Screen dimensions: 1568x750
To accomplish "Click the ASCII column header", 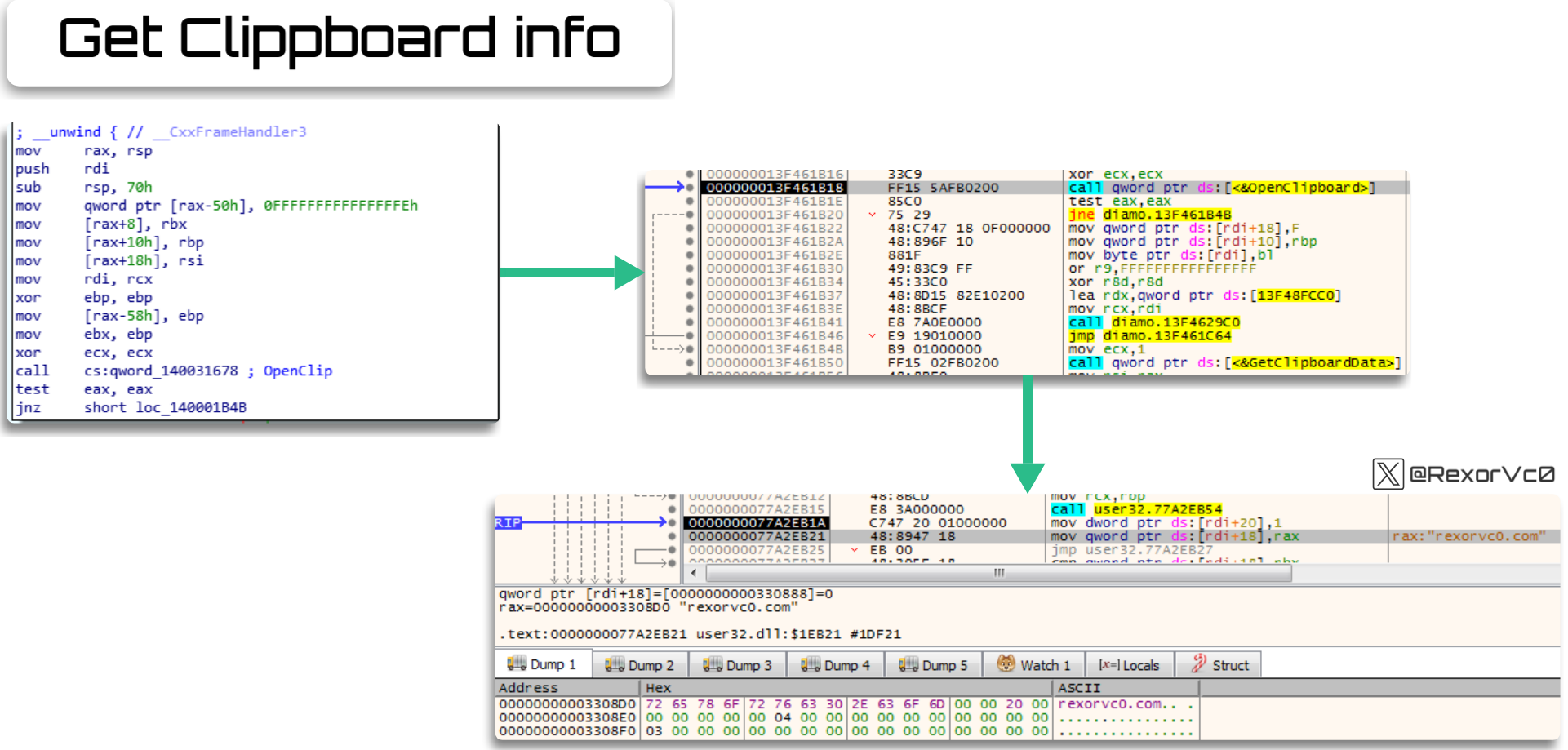I will 1079,688.
